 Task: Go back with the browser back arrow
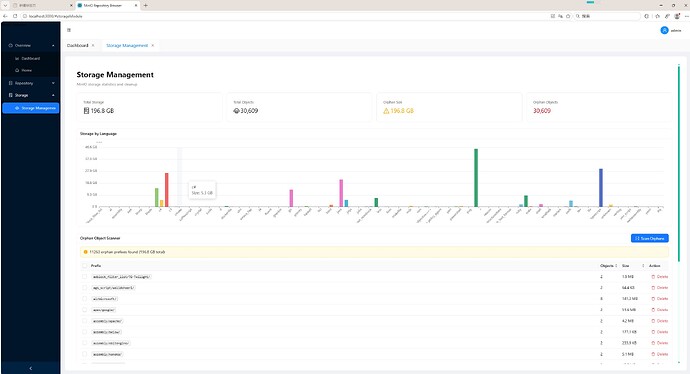tap(5, 16)
